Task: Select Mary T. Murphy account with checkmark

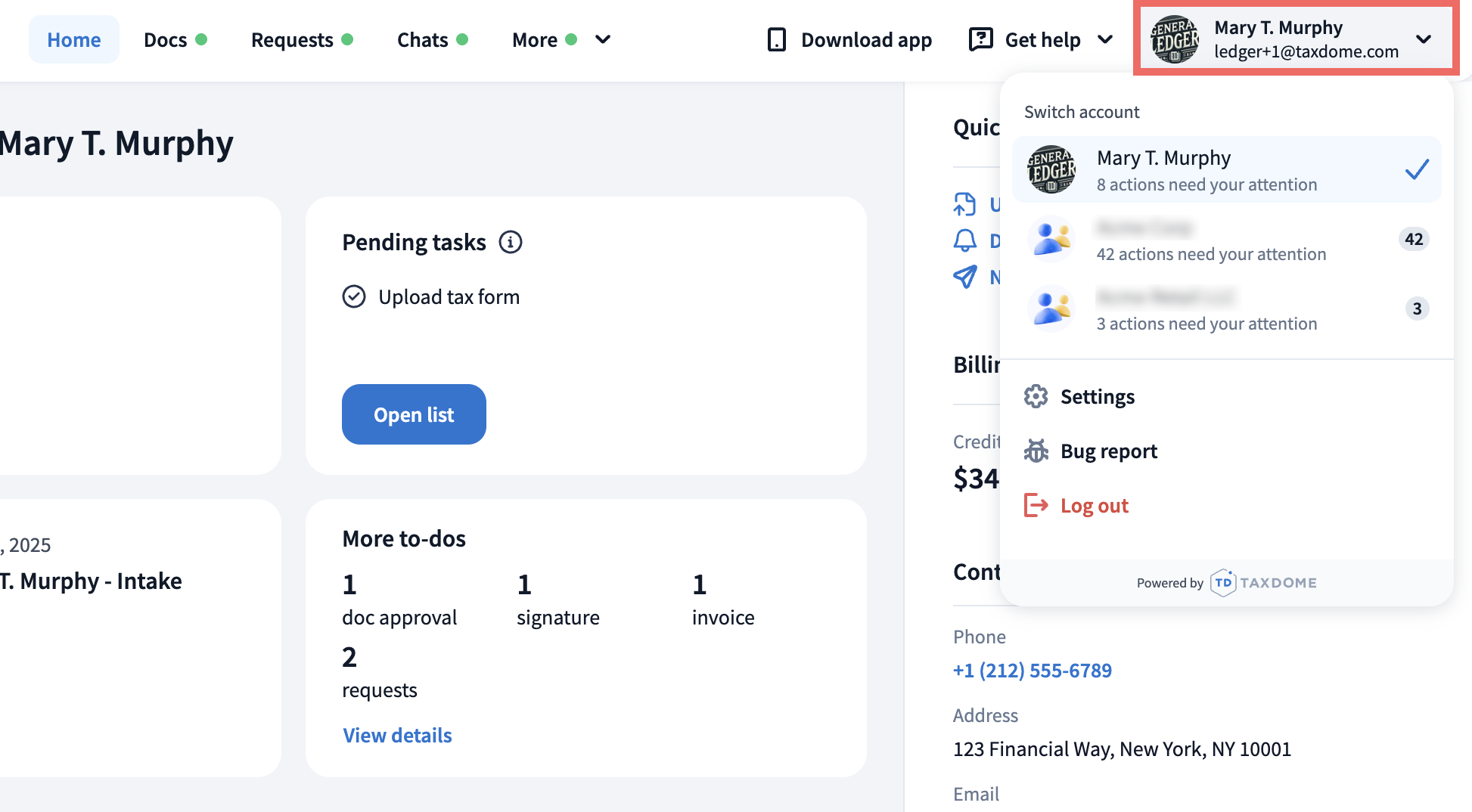Action: click(1225, 170)
